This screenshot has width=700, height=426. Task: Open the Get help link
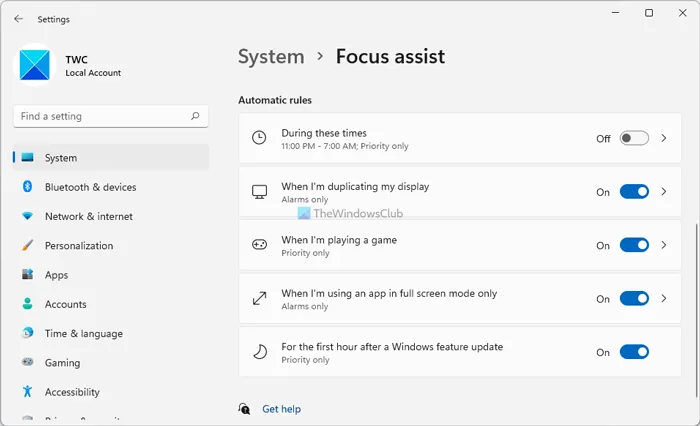[281, 409]
